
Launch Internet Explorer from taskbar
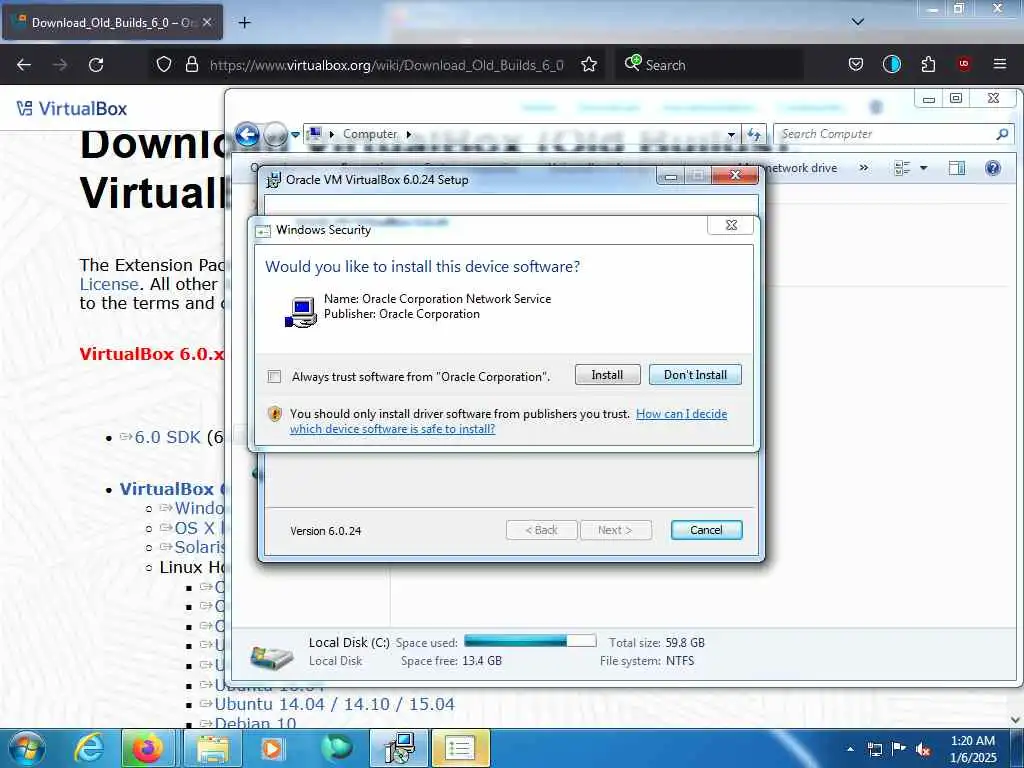coord(89,748)
